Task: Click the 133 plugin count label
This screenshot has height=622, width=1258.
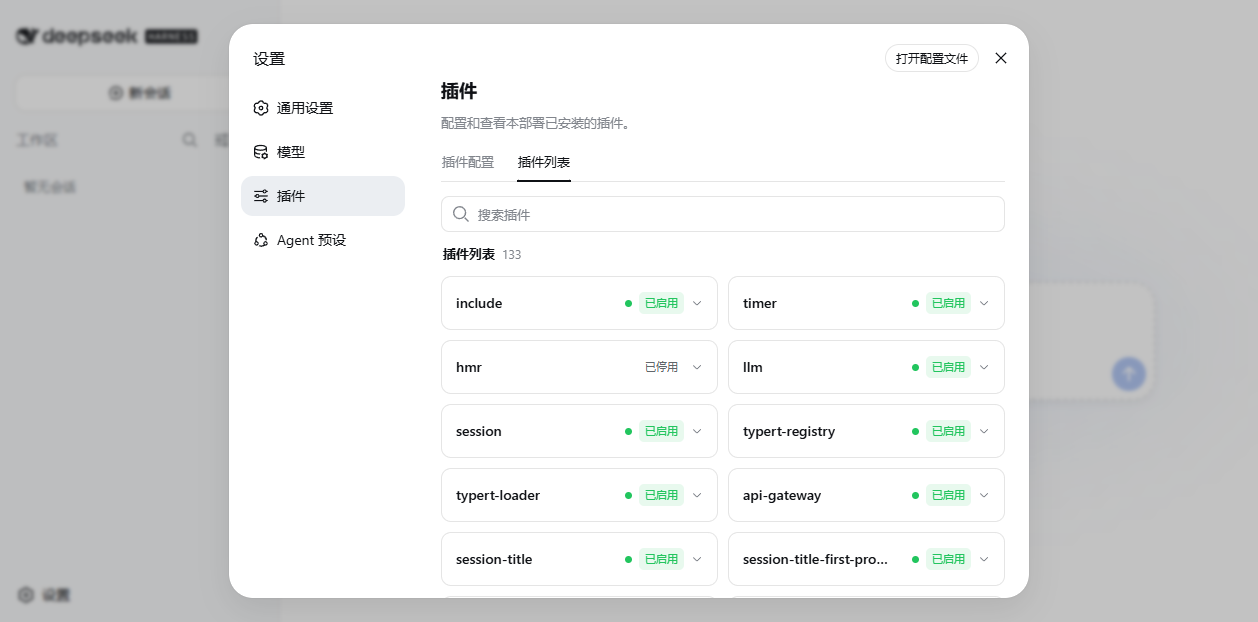Action: (x=512, y=255)
